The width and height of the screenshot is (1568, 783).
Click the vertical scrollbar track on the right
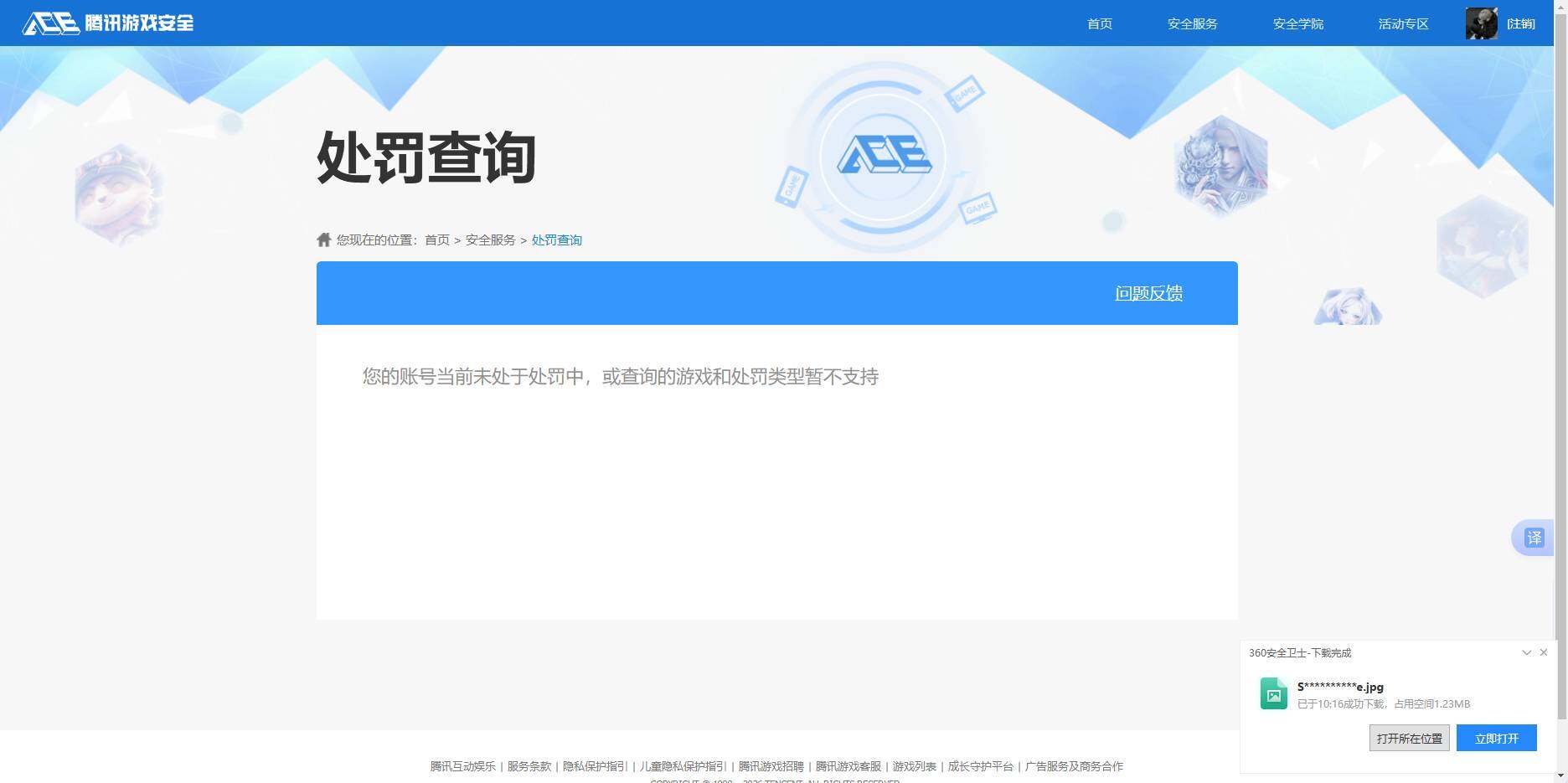click(x=1562, y=335)
